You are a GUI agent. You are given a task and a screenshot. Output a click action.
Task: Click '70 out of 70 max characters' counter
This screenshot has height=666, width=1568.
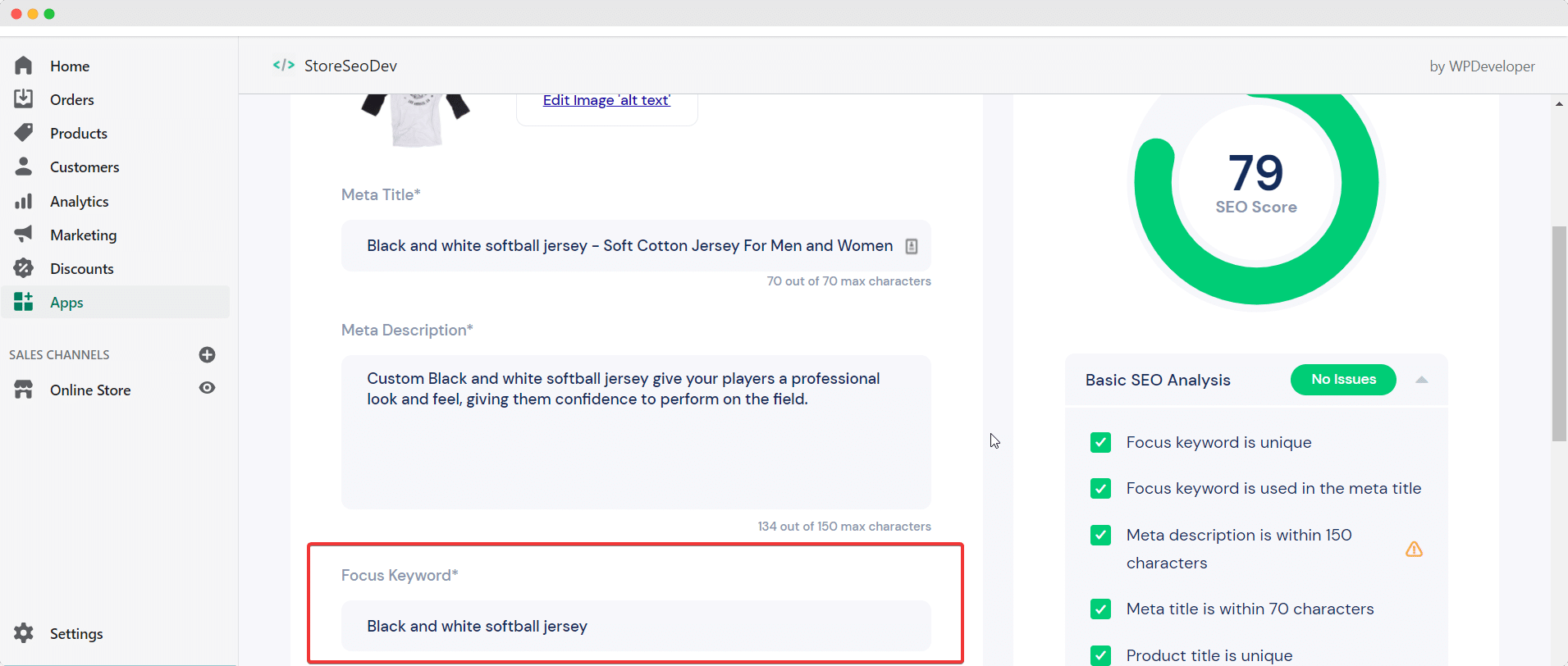[848, 281]
